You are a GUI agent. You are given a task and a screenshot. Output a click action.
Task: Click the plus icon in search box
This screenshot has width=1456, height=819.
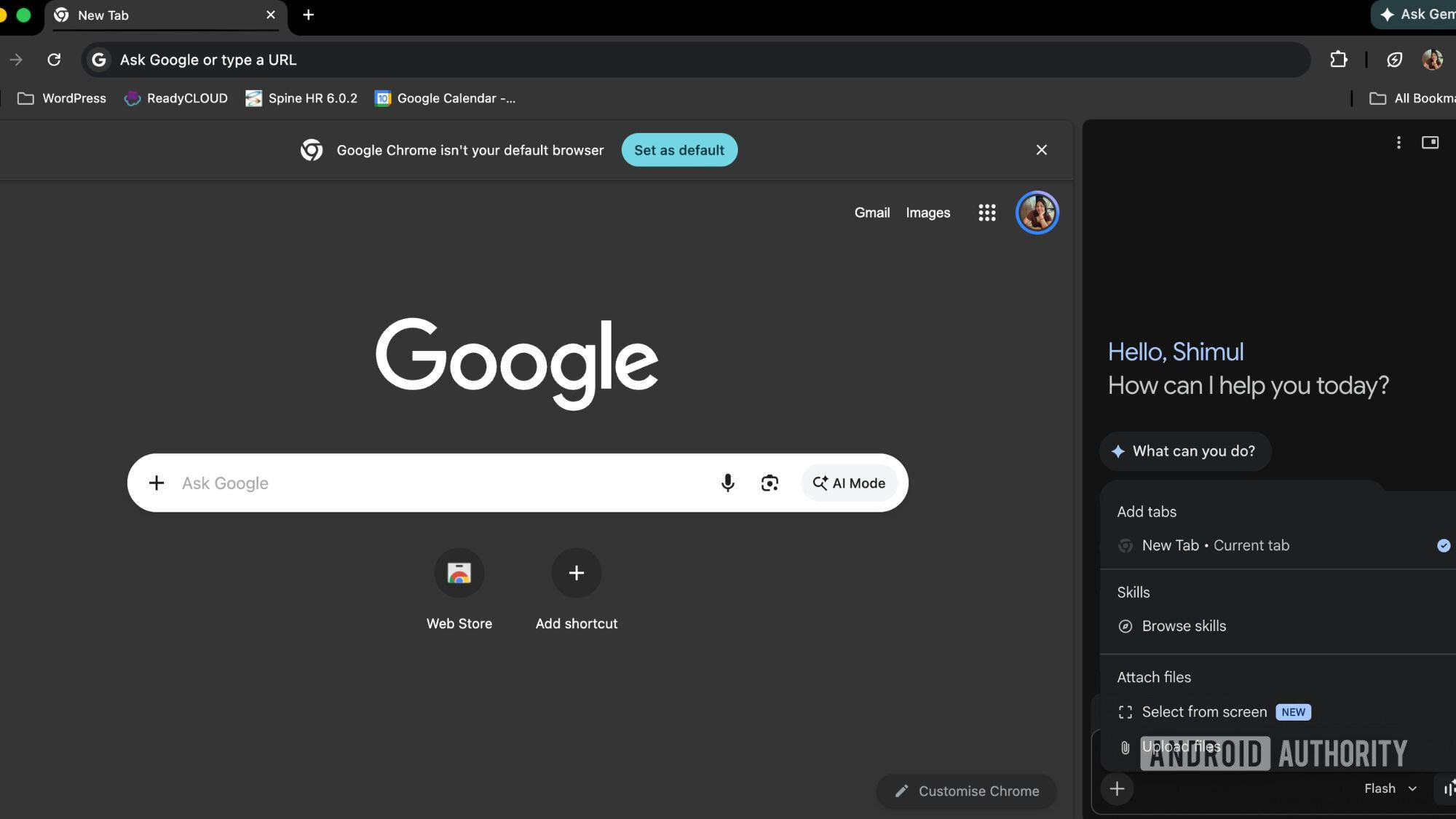click(x=156, y=483)
